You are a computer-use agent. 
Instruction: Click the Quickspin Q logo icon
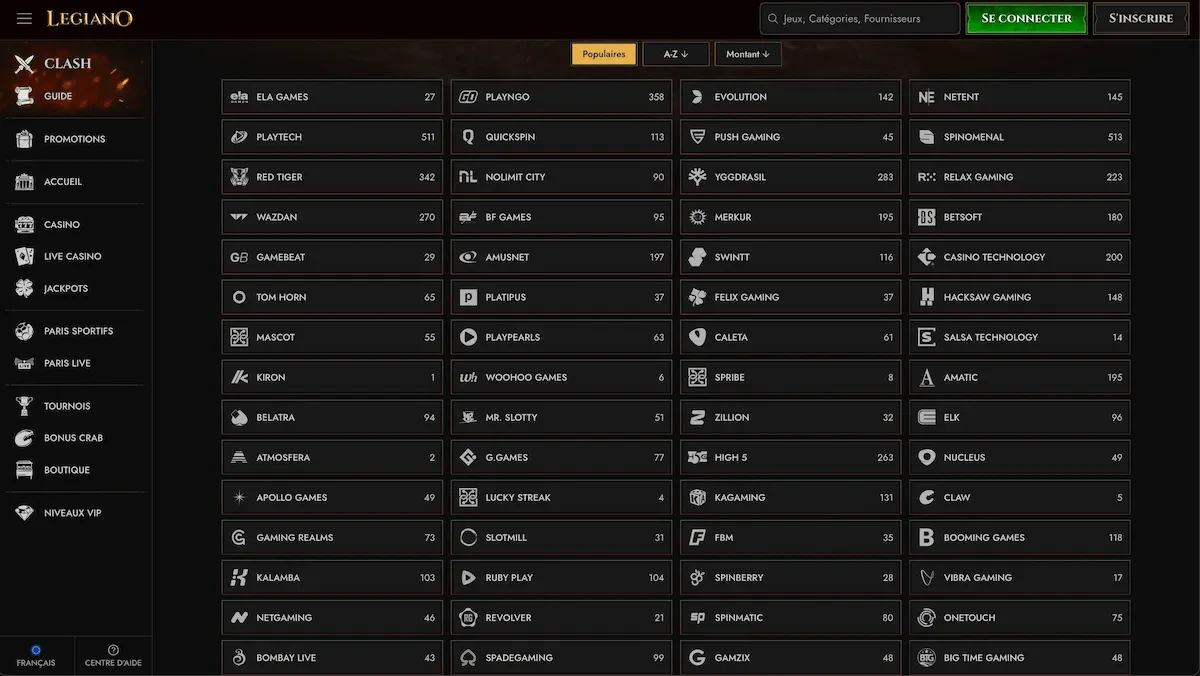[x=468, y=137]
